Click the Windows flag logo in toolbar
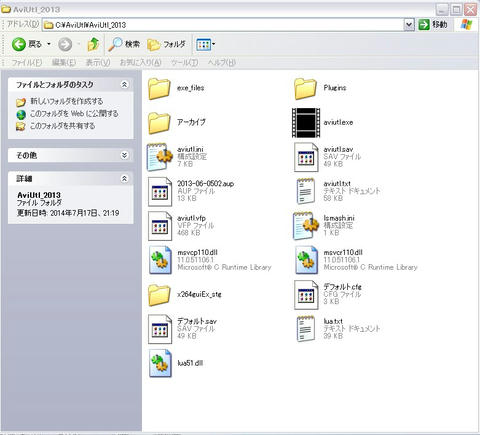This screenshot has height=435, width=480. tap(466, 24)
